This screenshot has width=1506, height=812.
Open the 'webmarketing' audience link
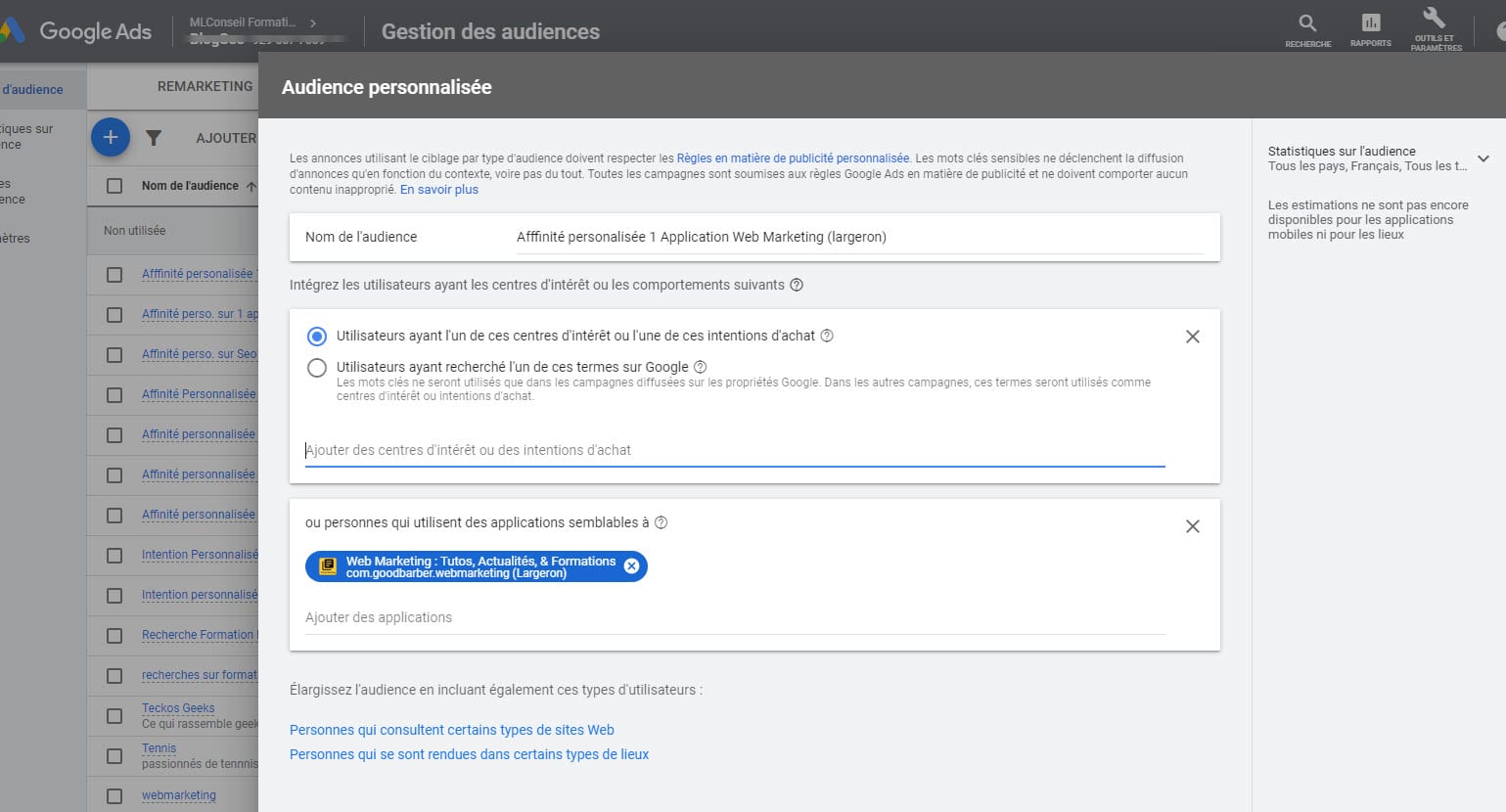179,795
